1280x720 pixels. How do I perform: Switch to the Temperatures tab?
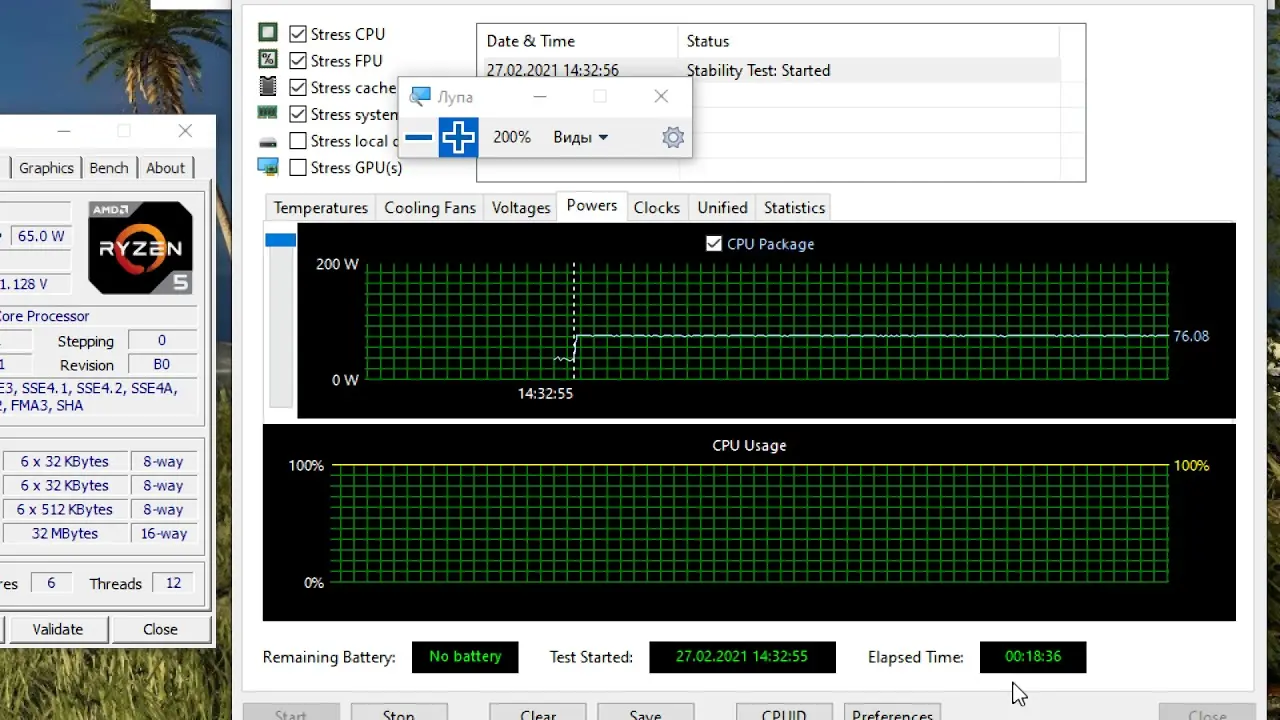tap(320, 208)
